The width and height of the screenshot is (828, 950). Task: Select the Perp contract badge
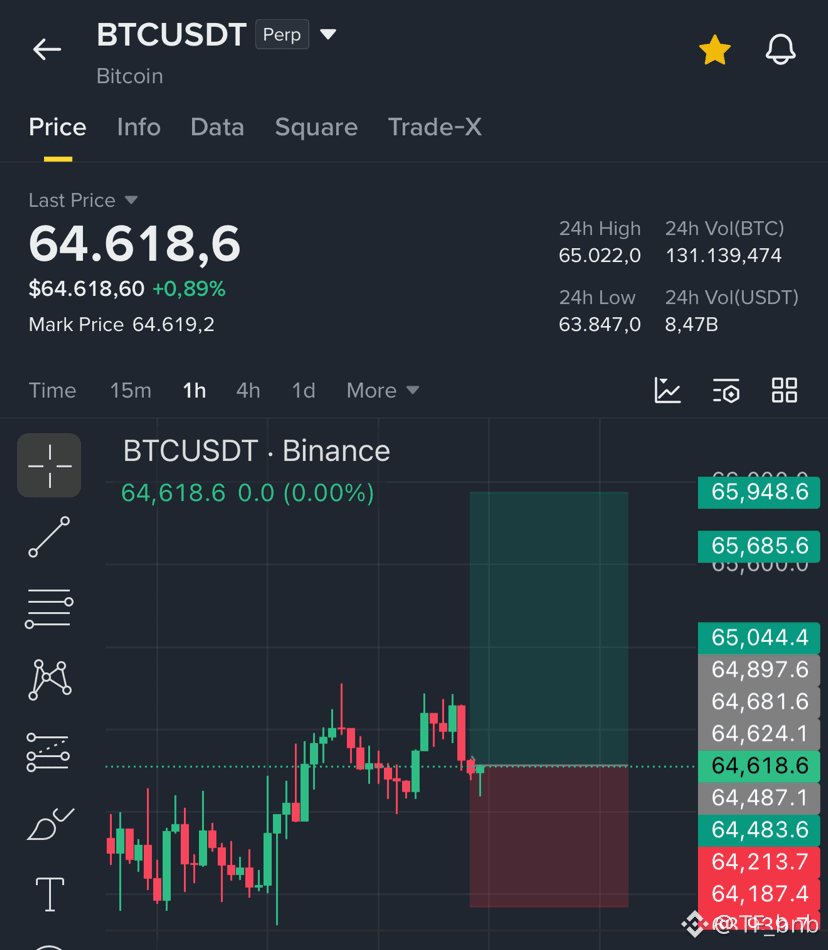(x=282, y=35)
